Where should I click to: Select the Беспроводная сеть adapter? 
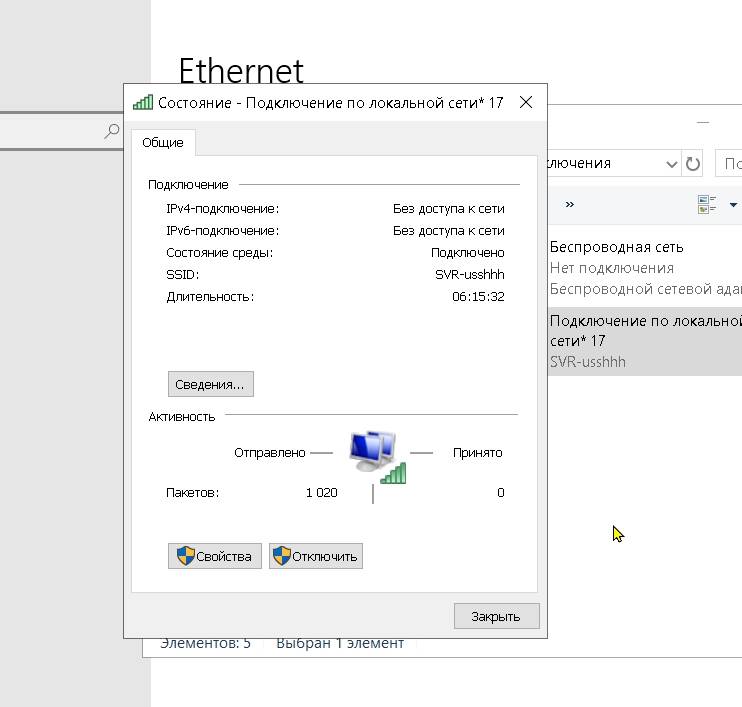click(x=645, y=268)
